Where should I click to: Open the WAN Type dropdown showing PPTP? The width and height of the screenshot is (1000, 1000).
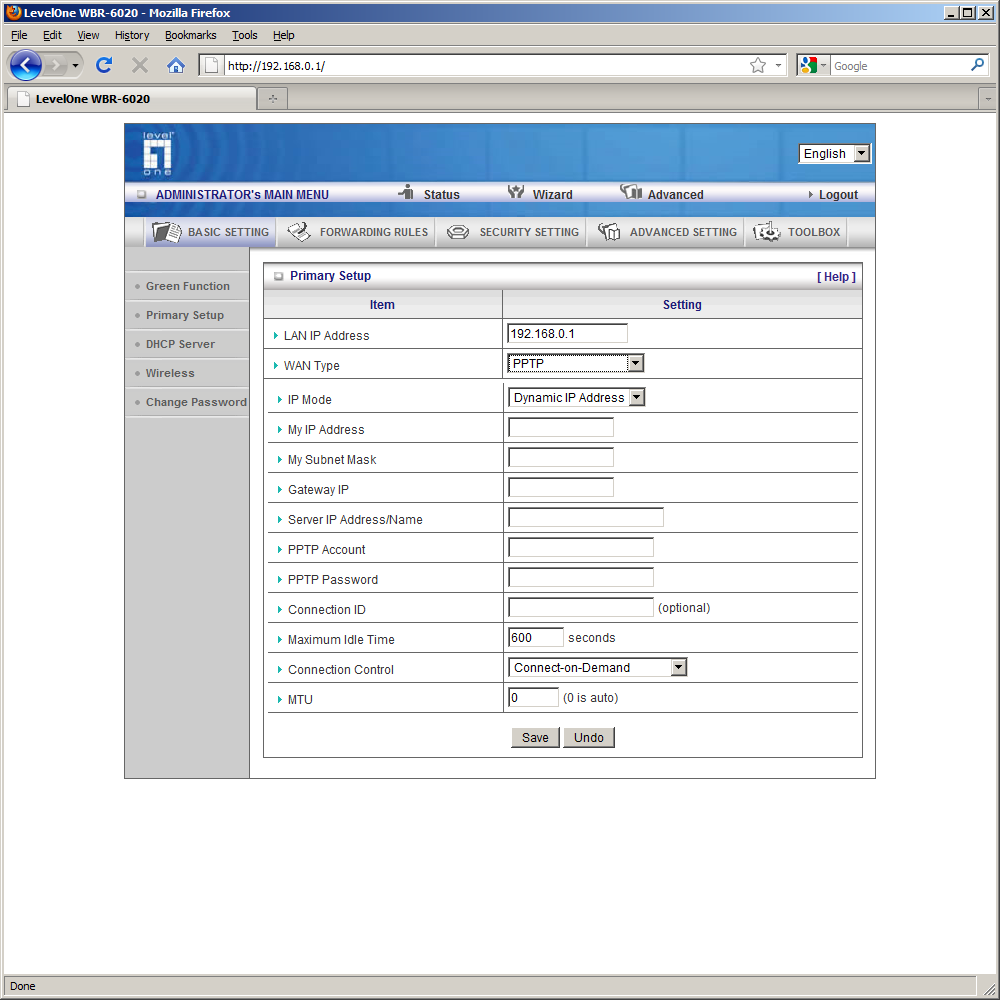pos(576,364)
